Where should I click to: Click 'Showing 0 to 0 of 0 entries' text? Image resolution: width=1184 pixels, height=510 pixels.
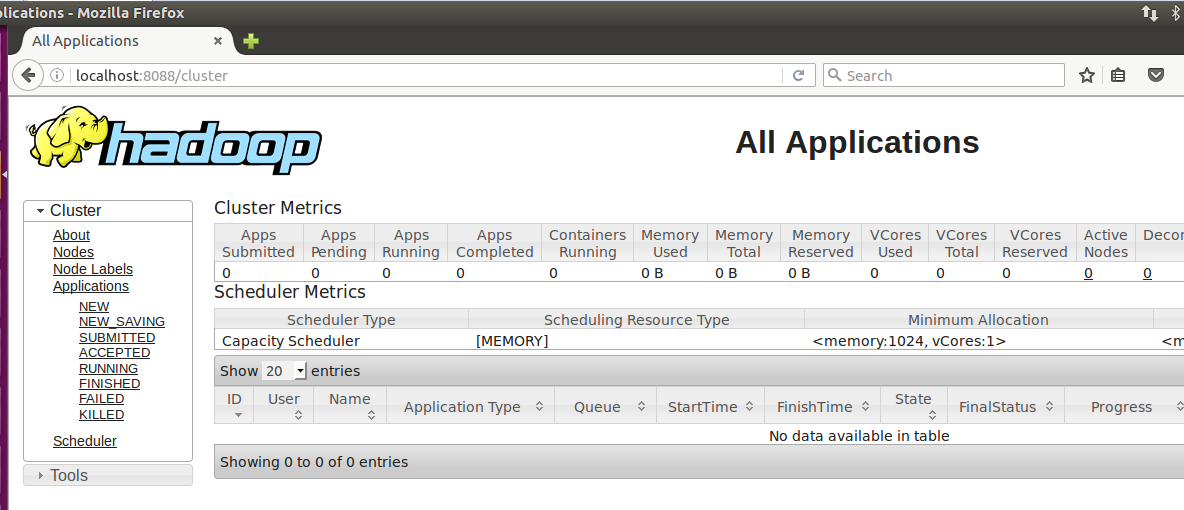tap(314, 462)
